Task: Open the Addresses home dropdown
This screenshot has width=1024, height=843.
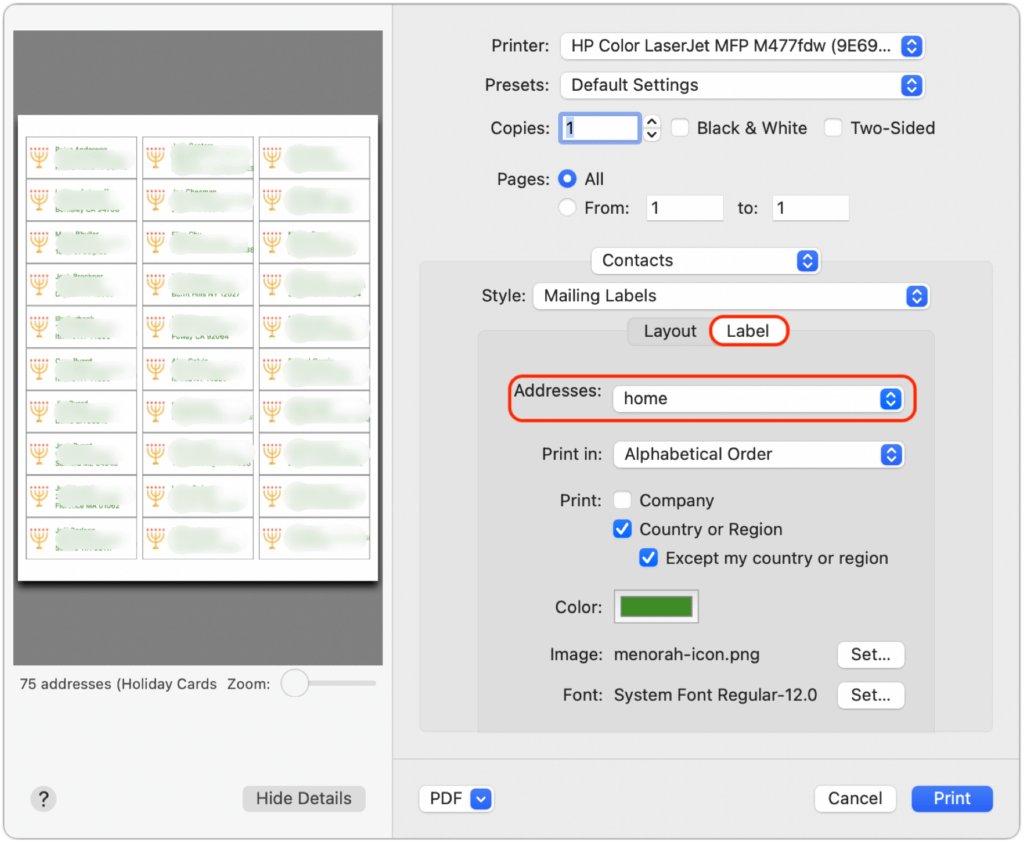Action: [758, 398]
